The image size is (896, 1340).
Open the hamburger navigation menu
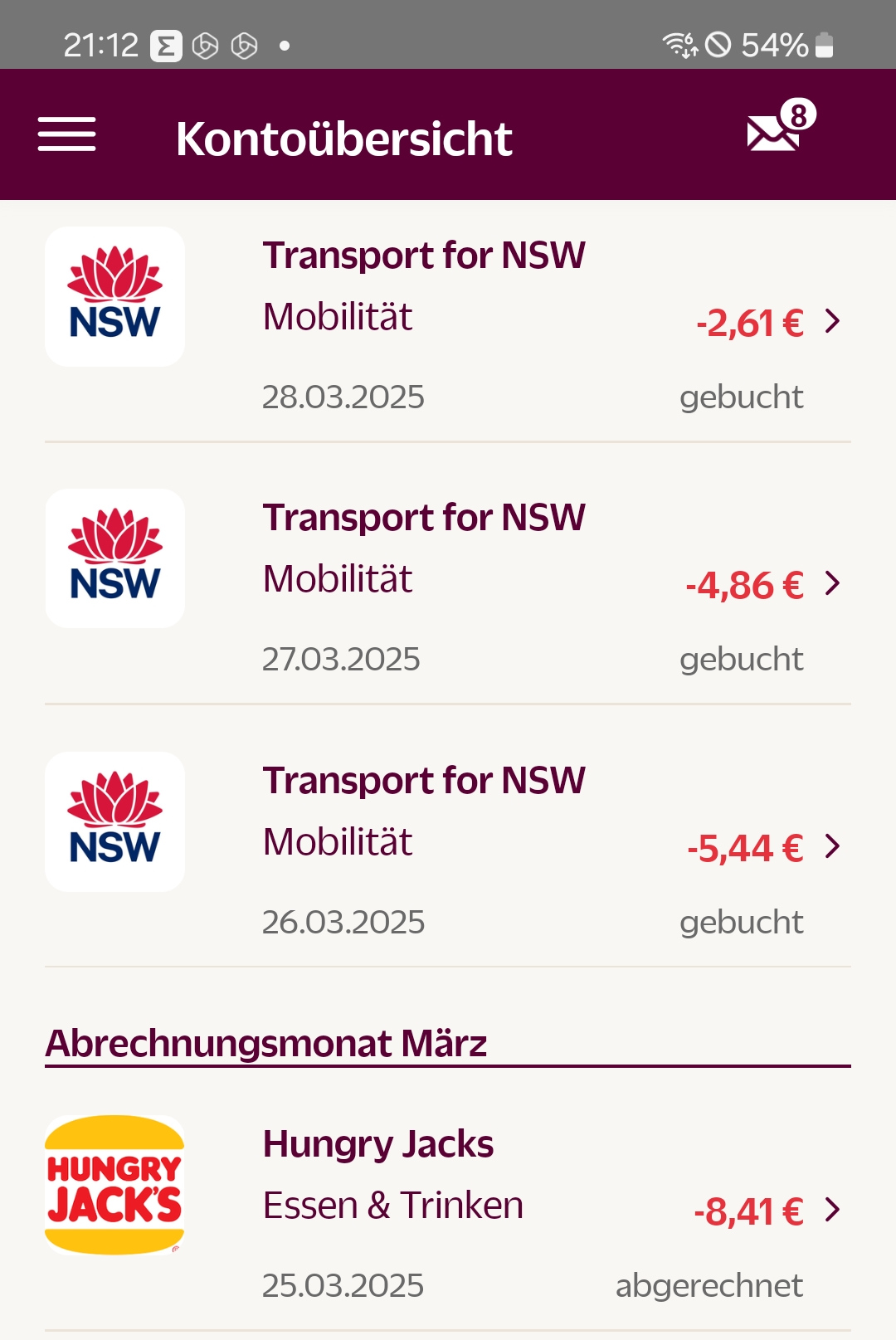point(66,134)
